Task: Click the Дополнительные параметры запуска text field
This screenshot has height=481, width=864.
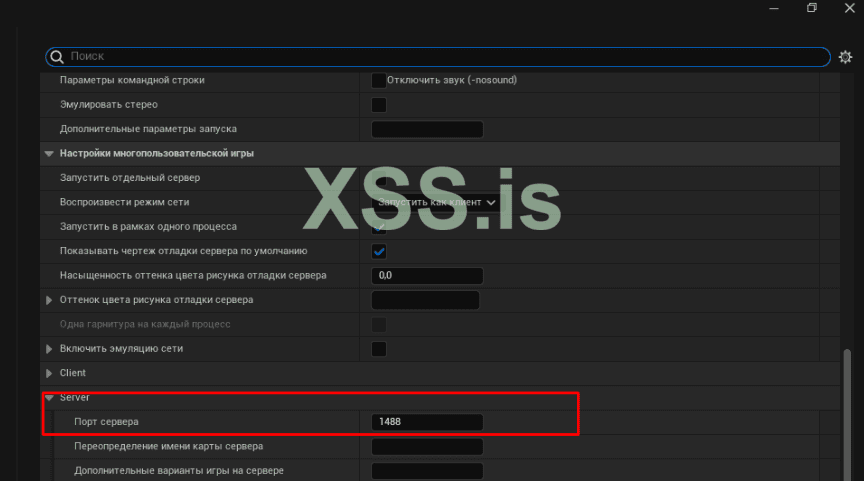Action: 427,129
